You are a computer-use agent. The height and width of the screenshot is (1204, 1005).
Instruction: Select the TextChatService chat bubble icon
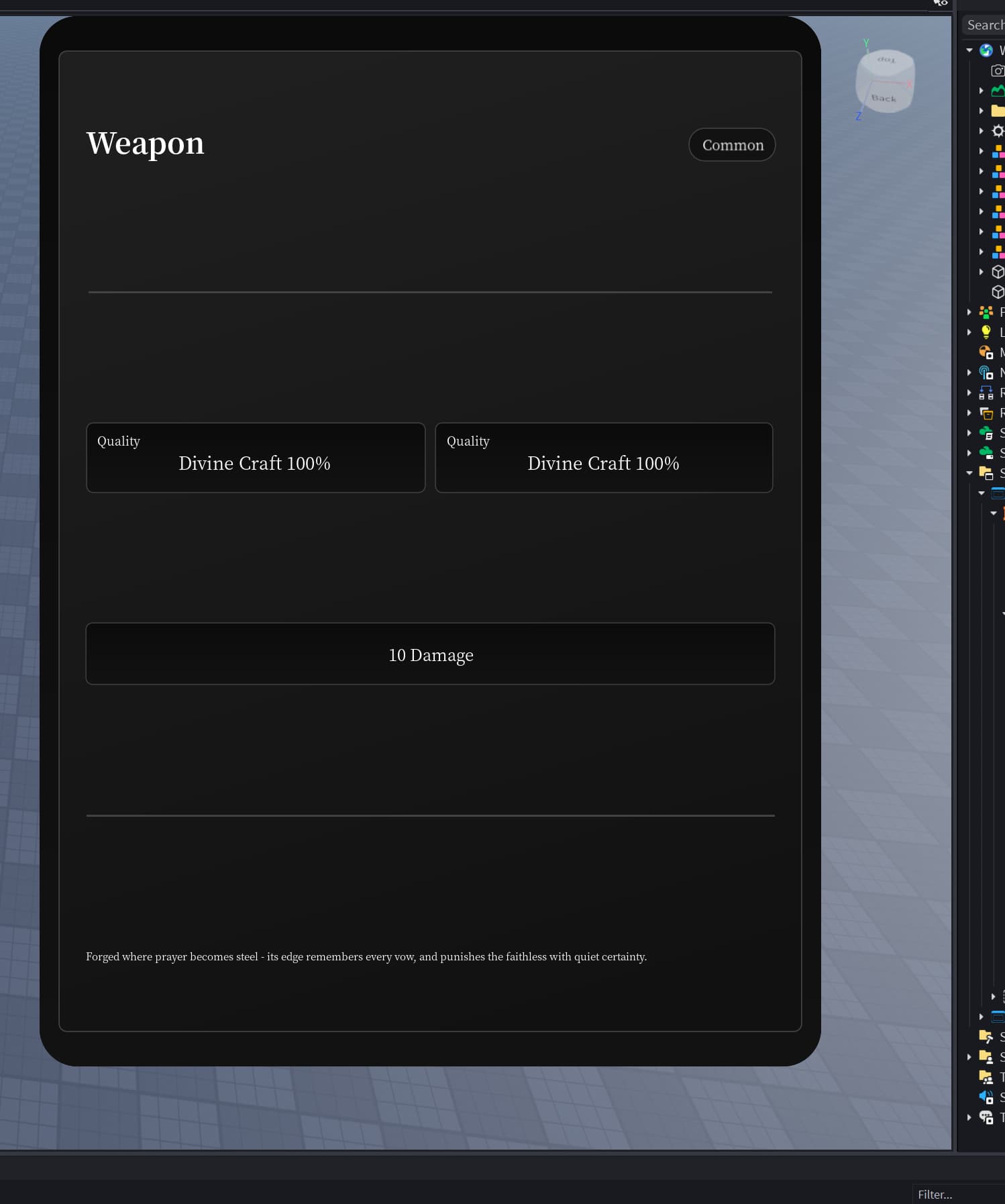986,1117
